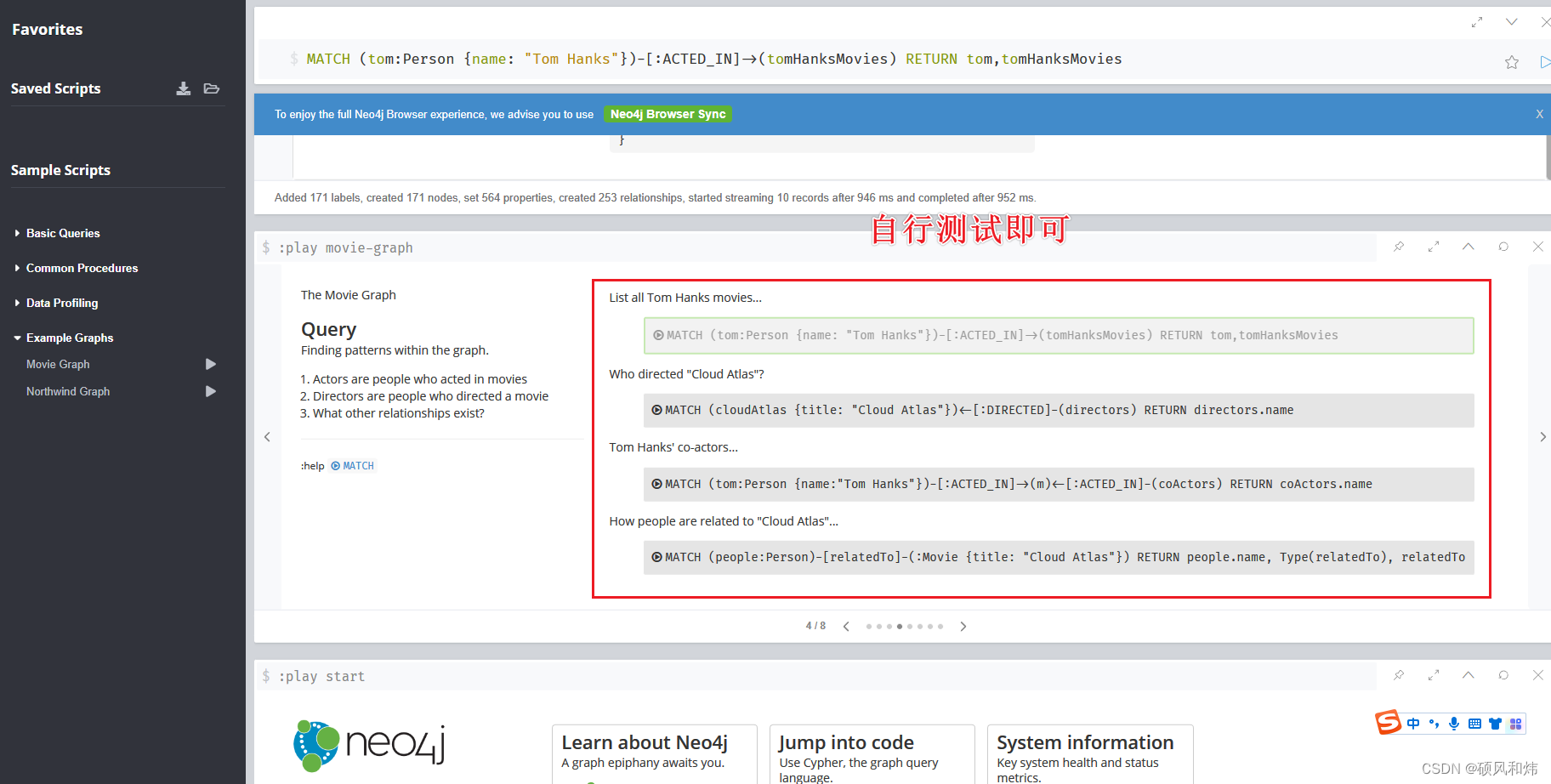Open Neo4j Browser Sync button
The height and width of the screenshot is (784, 1551).
pos(668,114)
